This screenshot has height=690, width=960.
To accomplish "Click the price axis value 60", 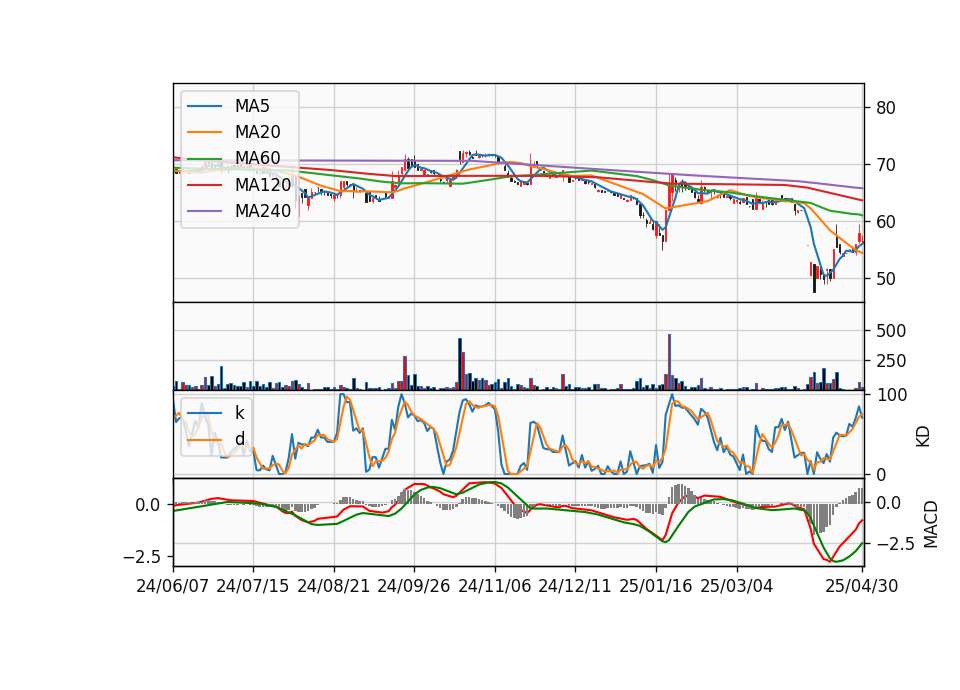I will coord(886,222).
